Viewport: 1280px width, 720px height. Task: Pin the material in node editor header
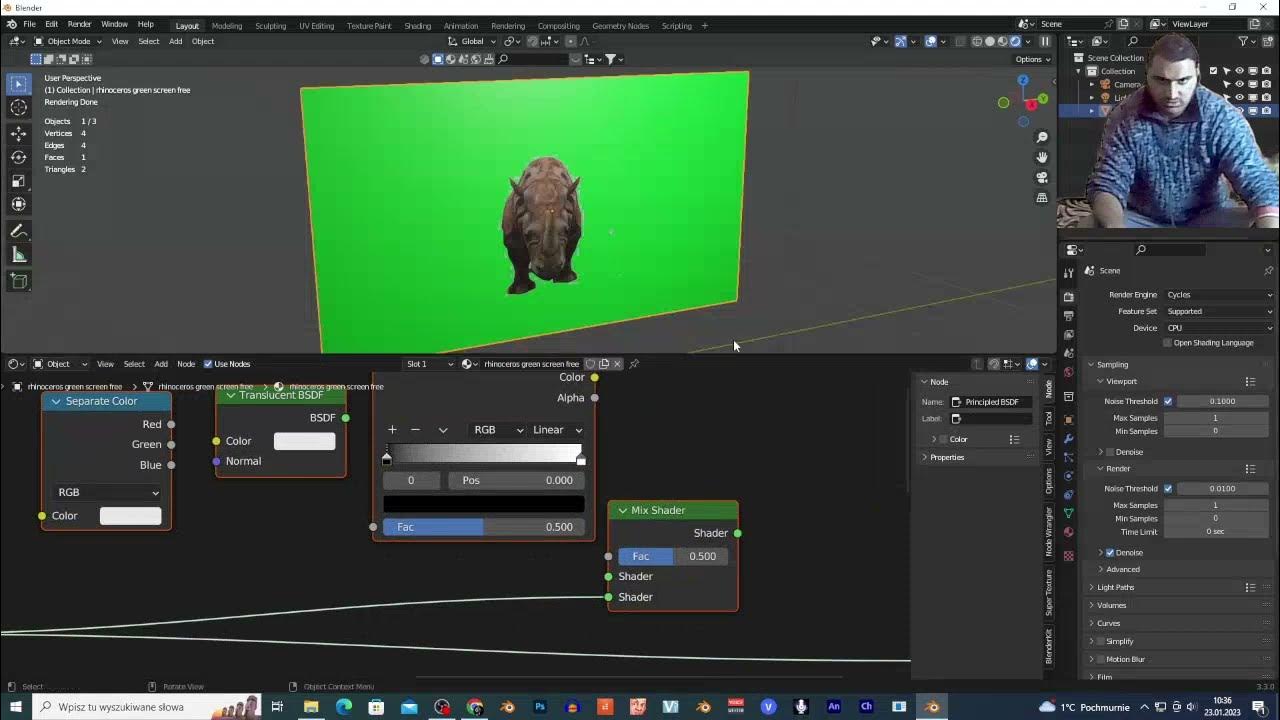click(x=634, y=364)
